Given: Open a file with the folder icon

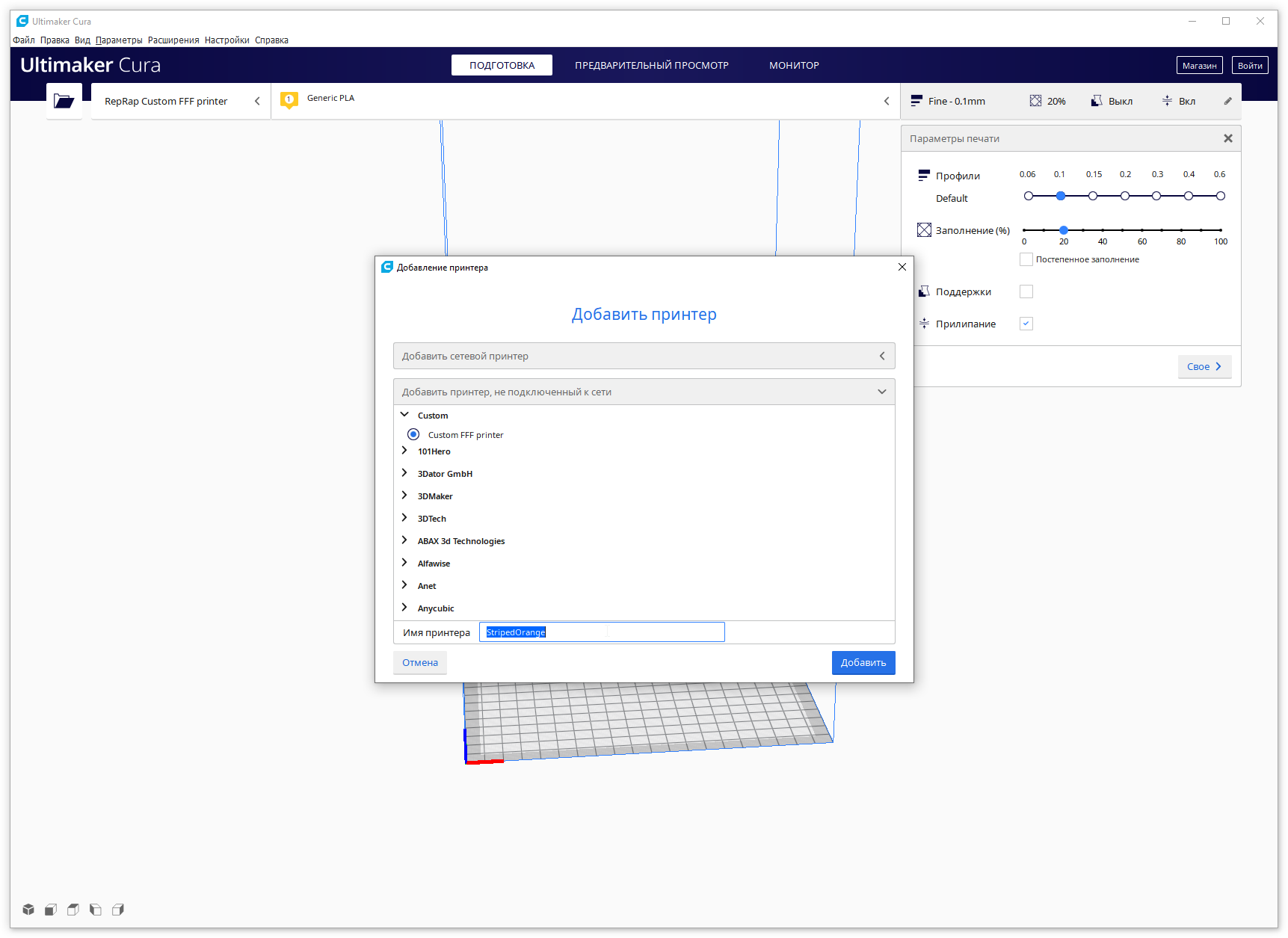Looking at the screenshot, I should click(64, 101).
